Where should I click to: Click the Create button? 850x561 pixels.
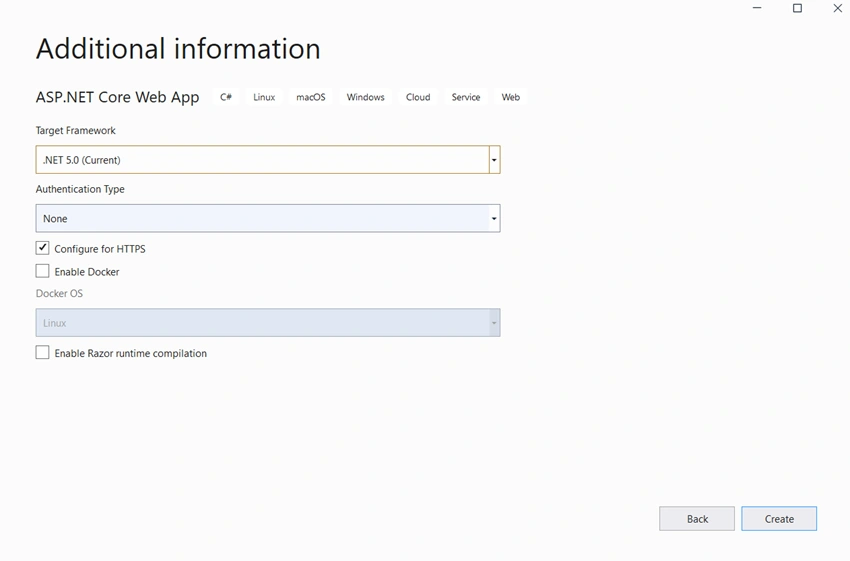(x=779, y=519)
